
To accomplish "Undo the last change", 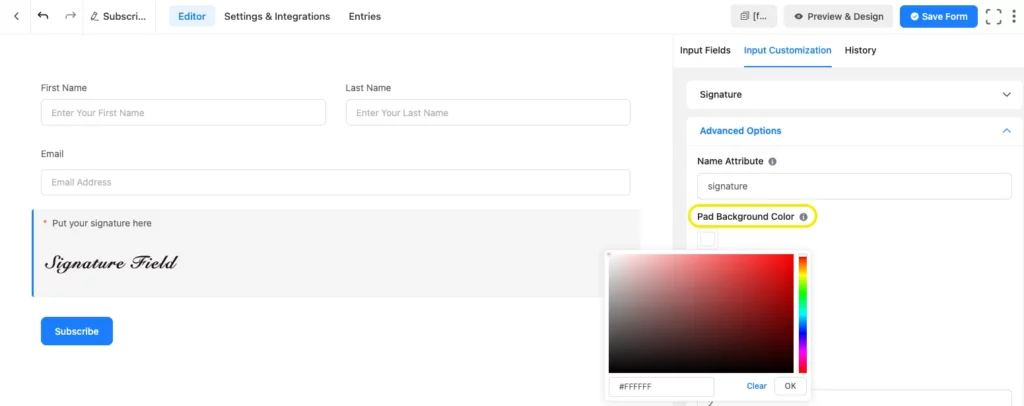I will (43, 16).
